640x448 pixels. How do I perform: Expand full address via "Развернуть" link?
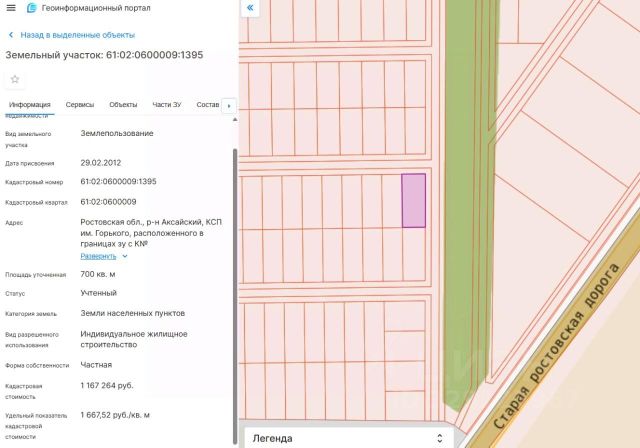98,256
